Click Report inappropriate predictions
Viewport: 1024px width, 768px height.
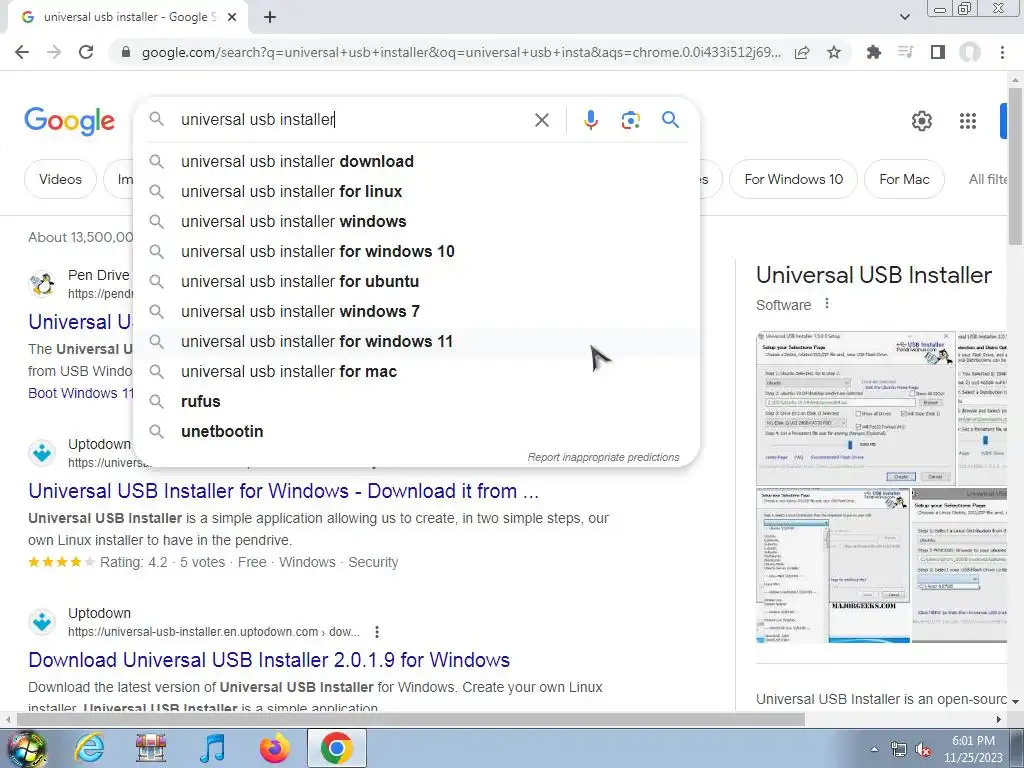tap(603, 457)
